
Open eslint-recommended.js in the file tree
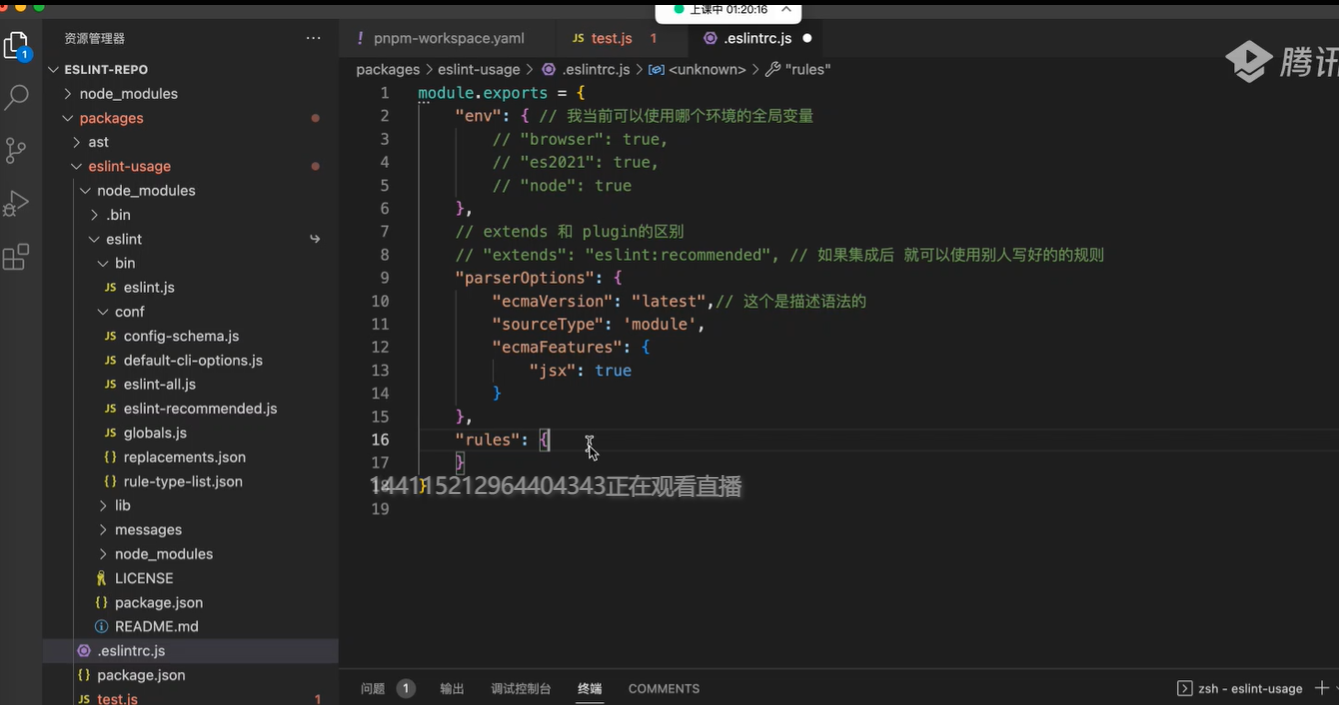200,408
